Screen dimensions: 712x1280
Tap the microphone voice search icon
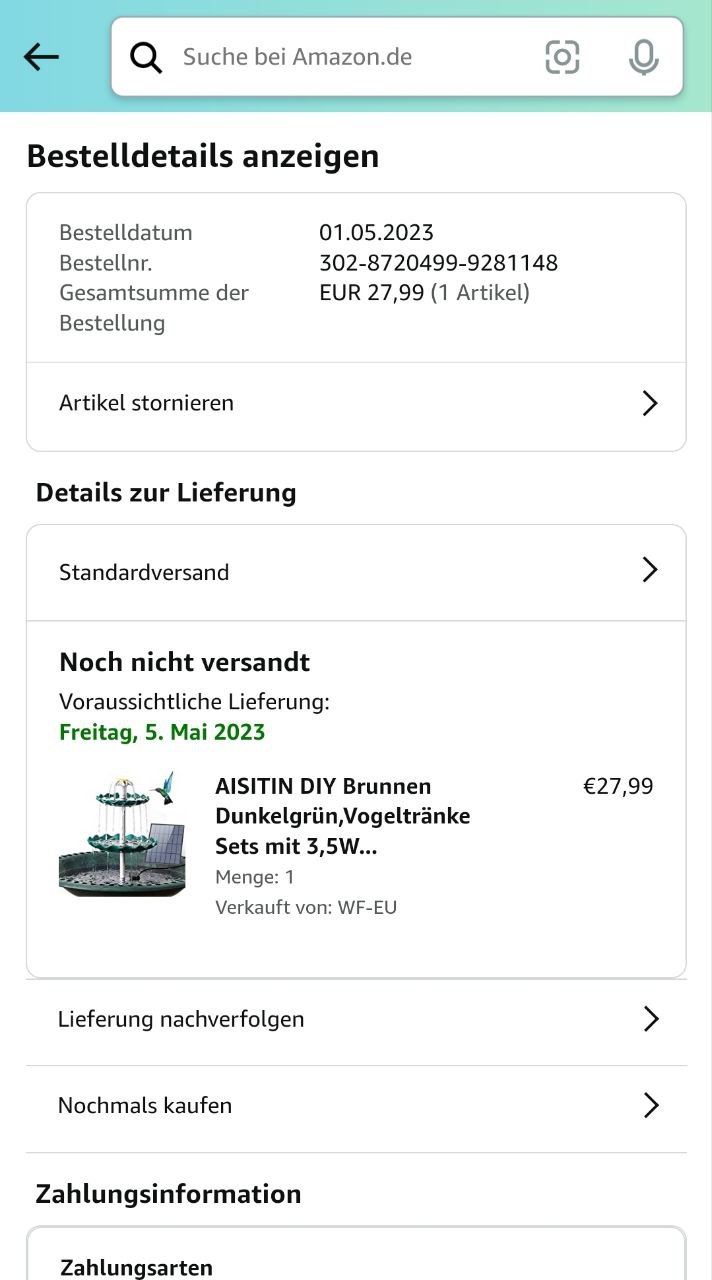pyautogui.click(x=643, y=57)
